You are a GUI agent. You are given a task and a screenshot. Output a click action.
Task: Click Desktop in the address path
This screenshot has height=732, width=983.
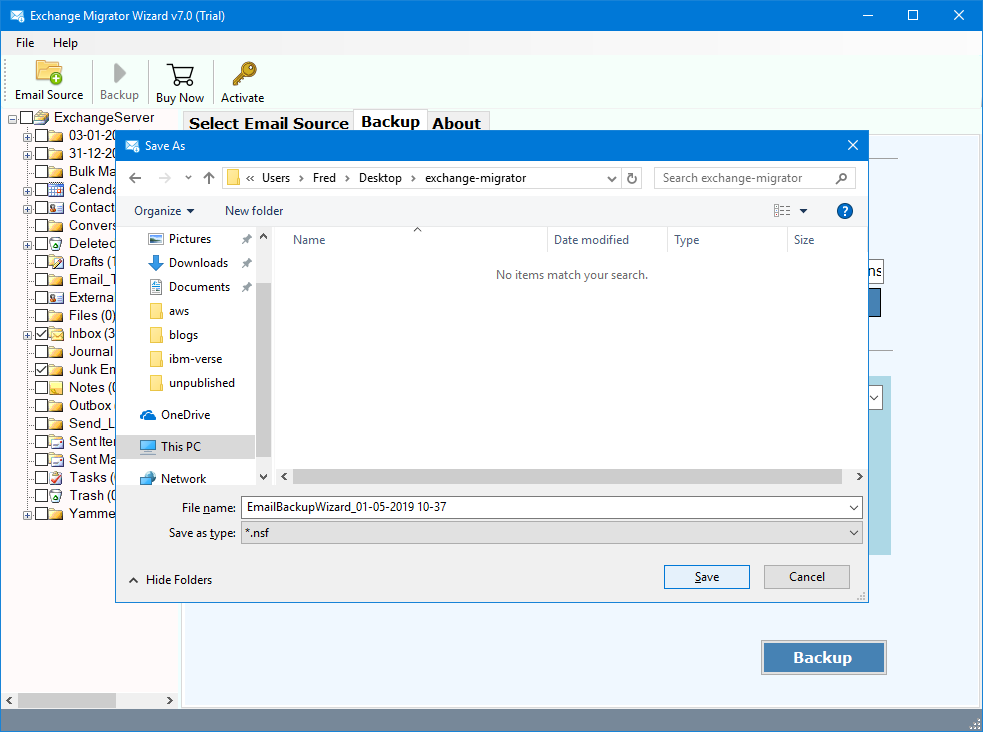tap(380, 178)
